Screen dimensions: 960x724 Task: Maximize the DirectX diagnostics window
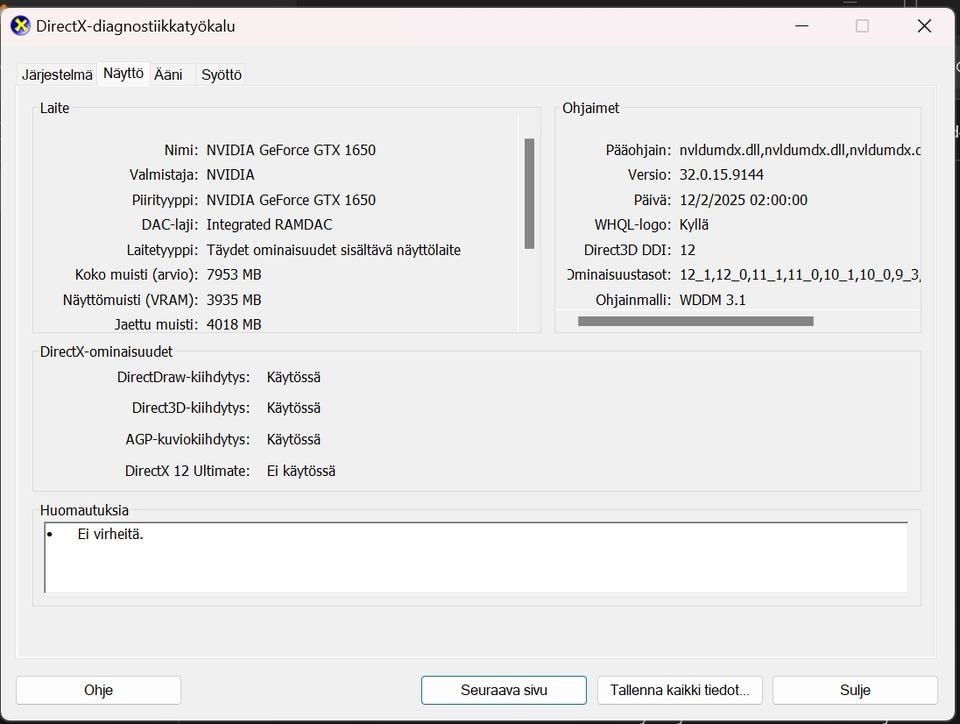tap(862, 26)
